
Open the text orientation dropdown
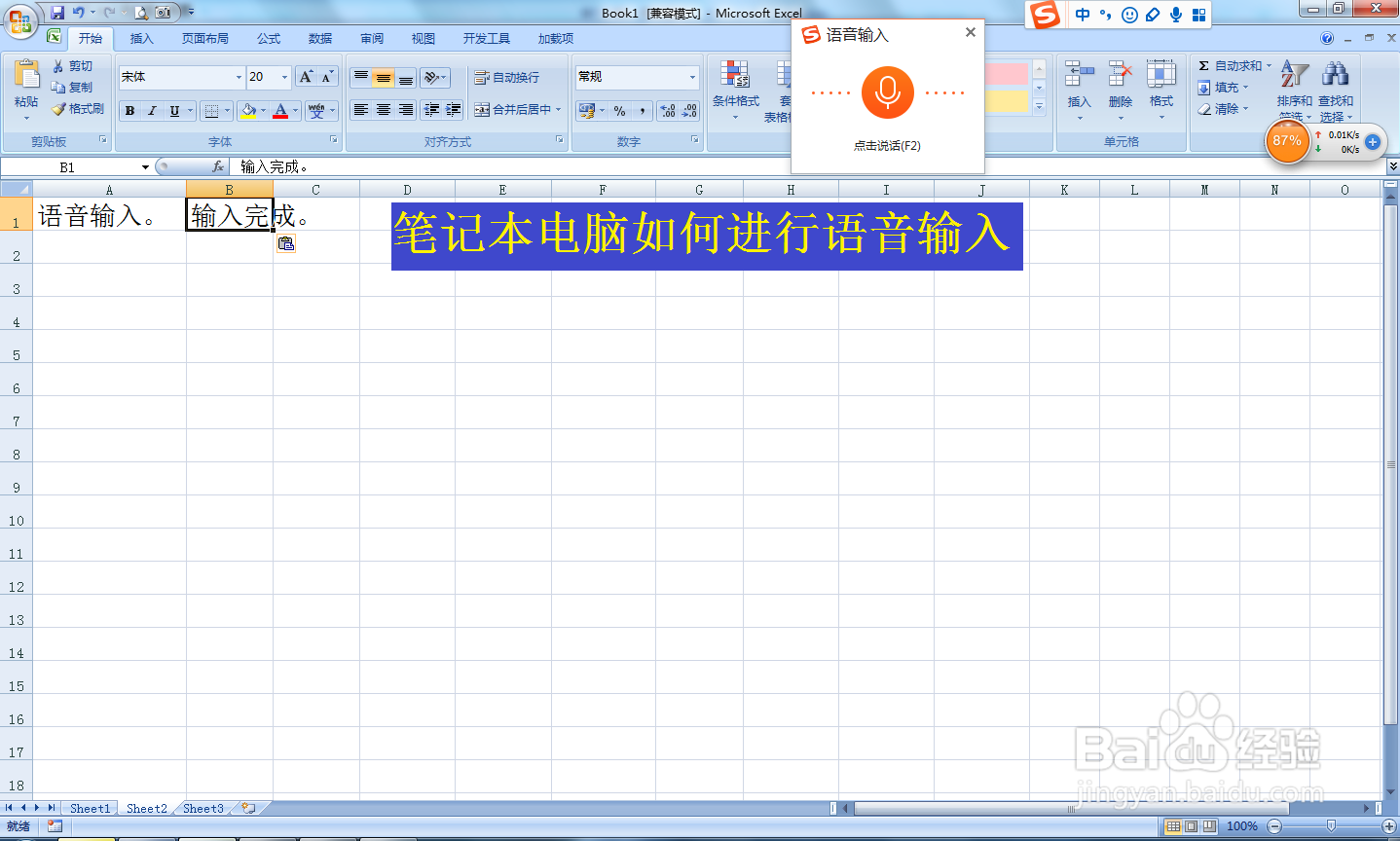coord(435,78)
